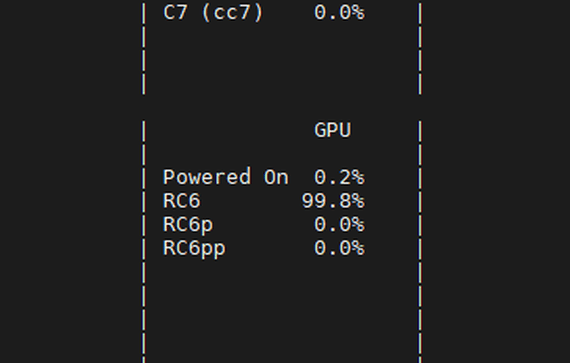570x363 pixels.
Task: Select the RC6p row label
Action: click(x=188, y=225)
